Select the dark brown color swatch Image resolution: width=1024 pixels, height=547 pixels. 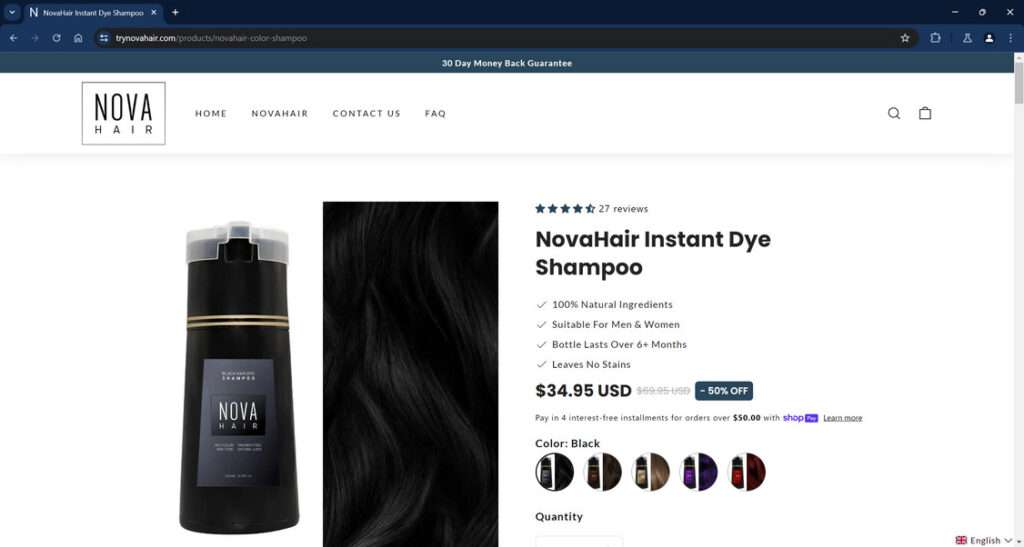(x=602, y=471)
